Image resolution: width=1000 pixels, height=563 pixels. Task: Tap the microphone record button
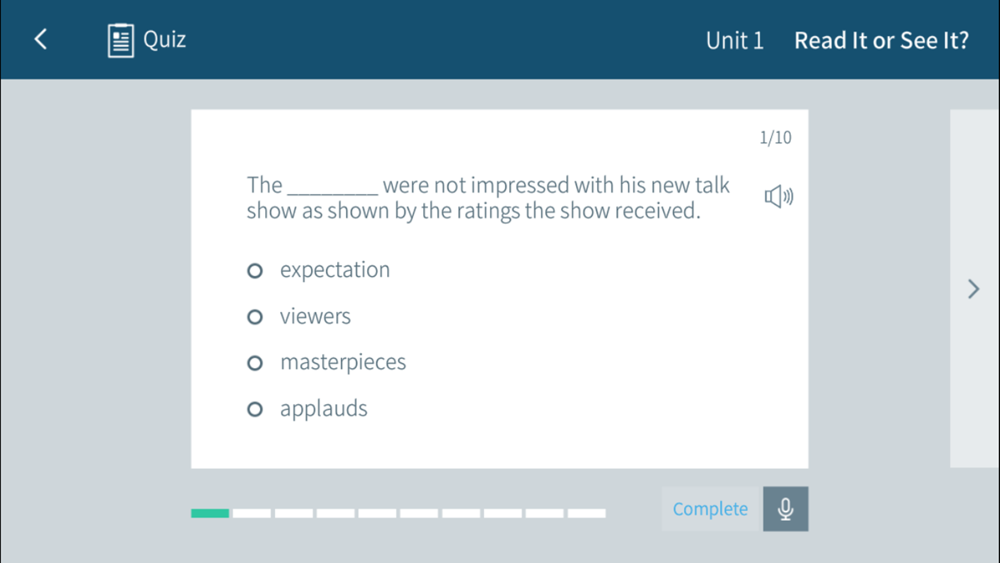[x=786, y=509]
